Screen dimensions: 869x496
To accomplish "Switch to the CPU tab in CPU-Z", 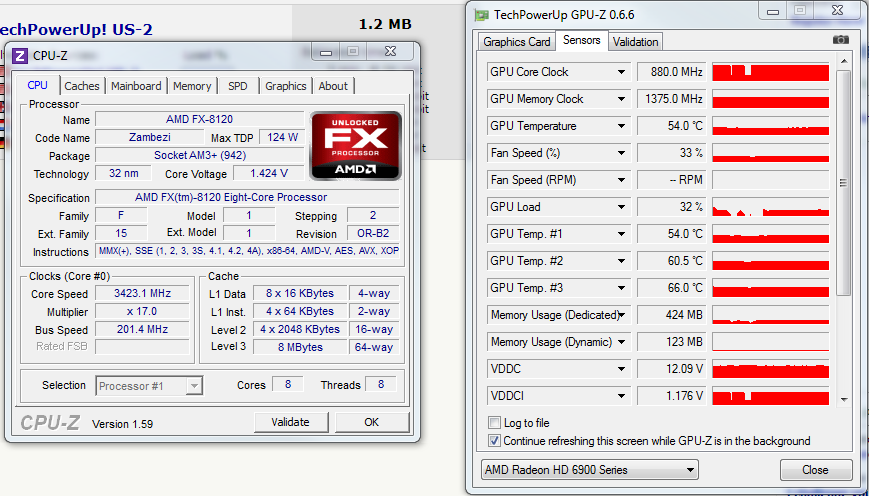I will [x=37, y=85].
